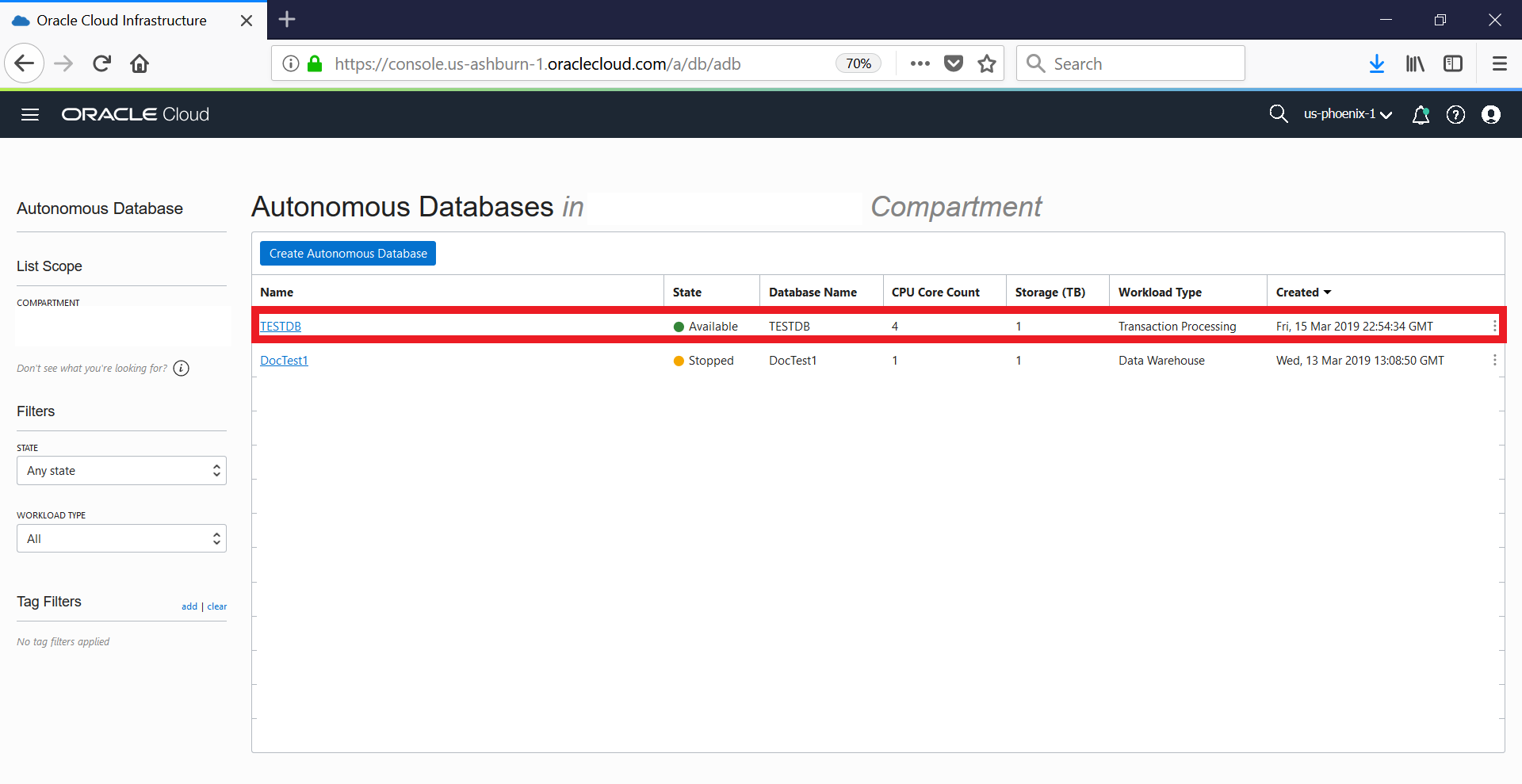Viewport: 1522px width, 784px height.
Task: Open the Compartment selector field
Action: pos(123,327)
